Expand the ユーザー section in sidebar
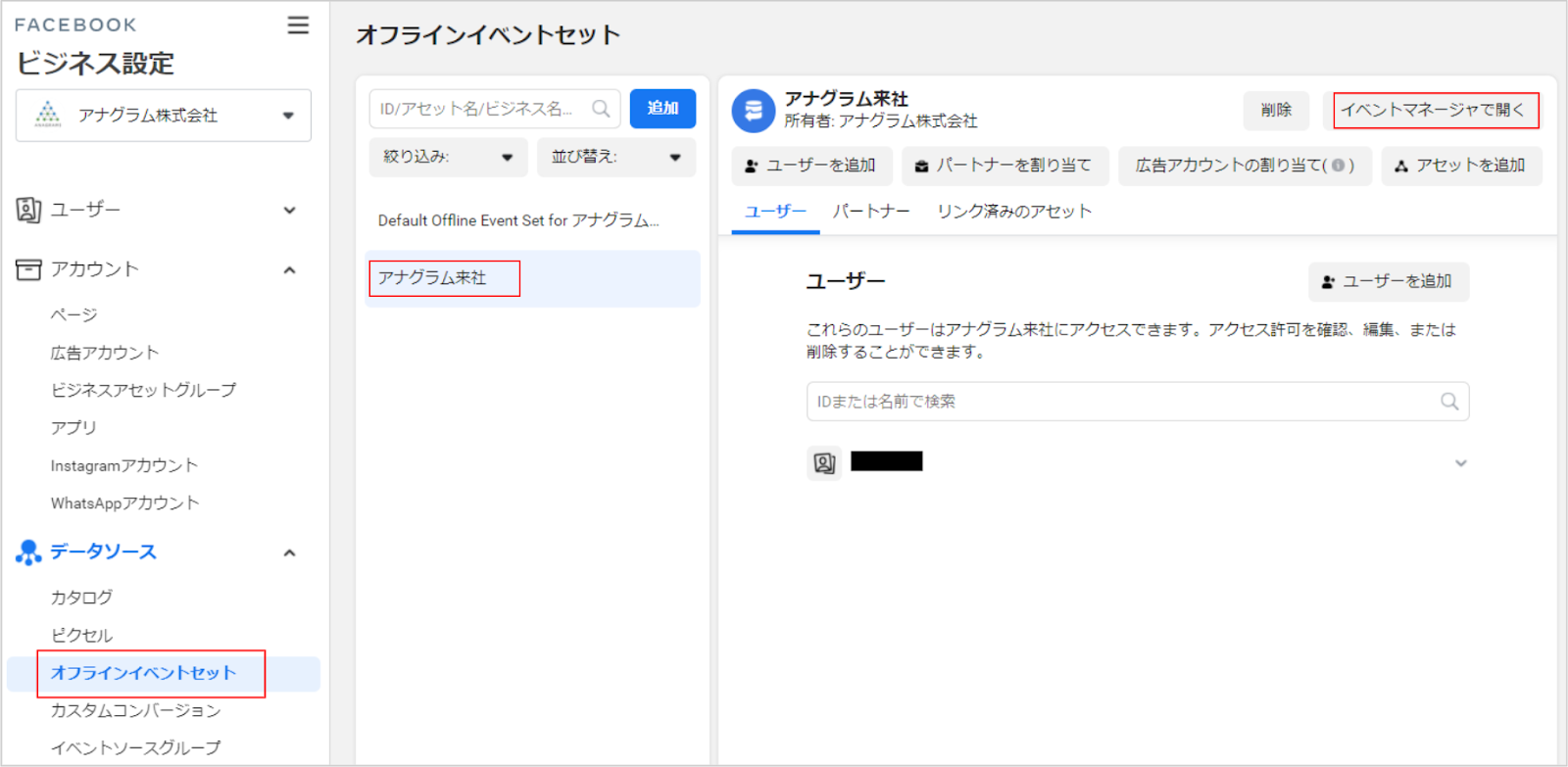 289,210
